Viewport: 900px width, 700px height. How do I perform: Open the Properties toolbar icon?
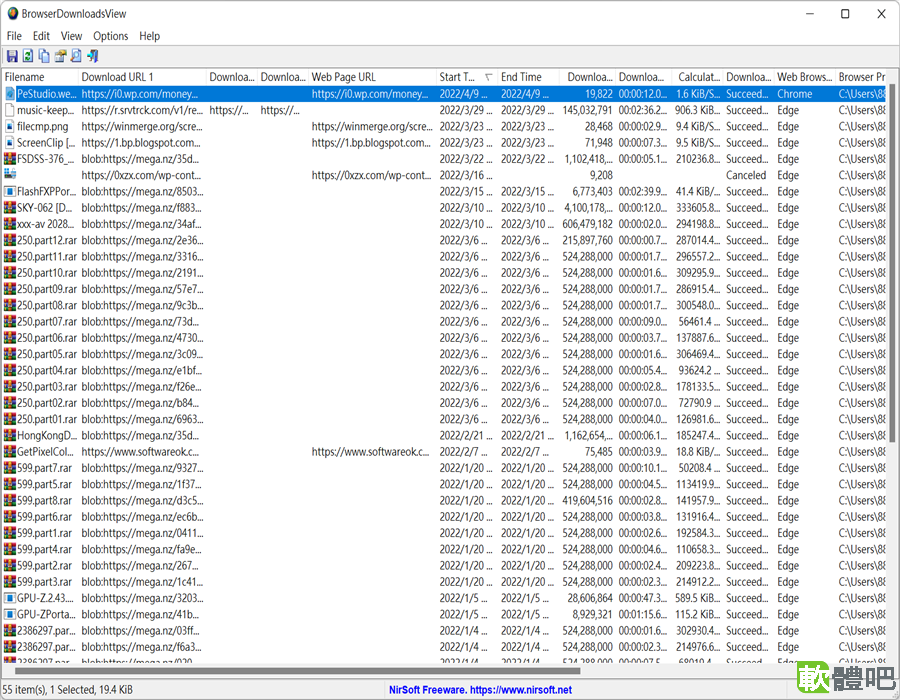pos(60,56)
